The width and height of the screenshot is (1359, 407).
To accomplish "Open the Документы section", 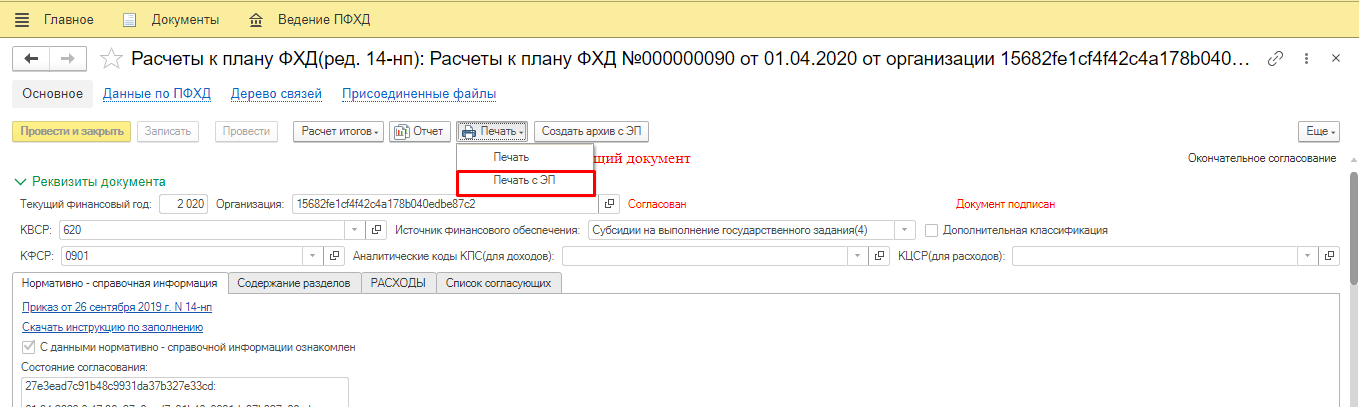I will [x=170, y=19].
